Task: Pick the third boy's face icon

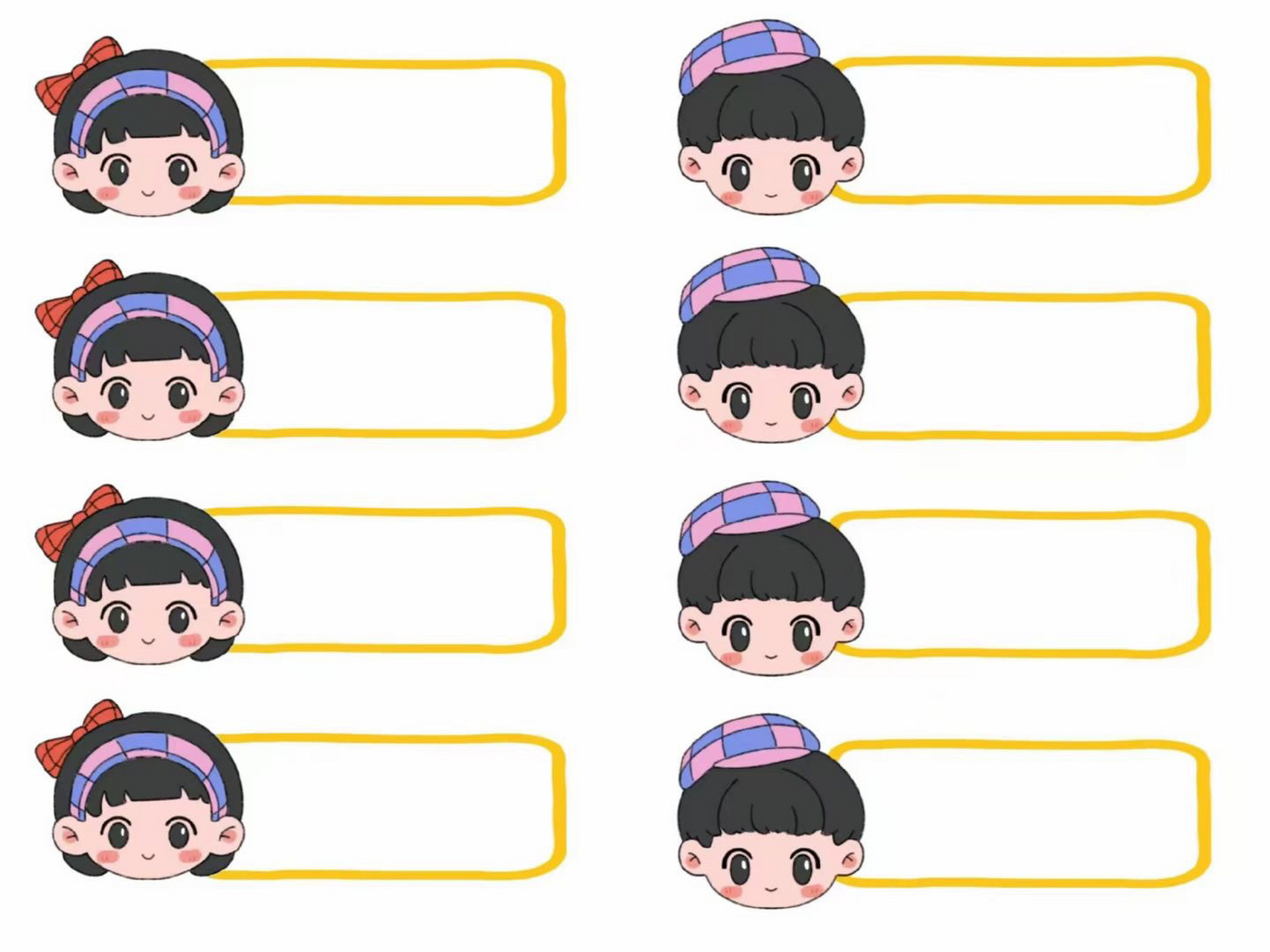Action: [772, 579]
